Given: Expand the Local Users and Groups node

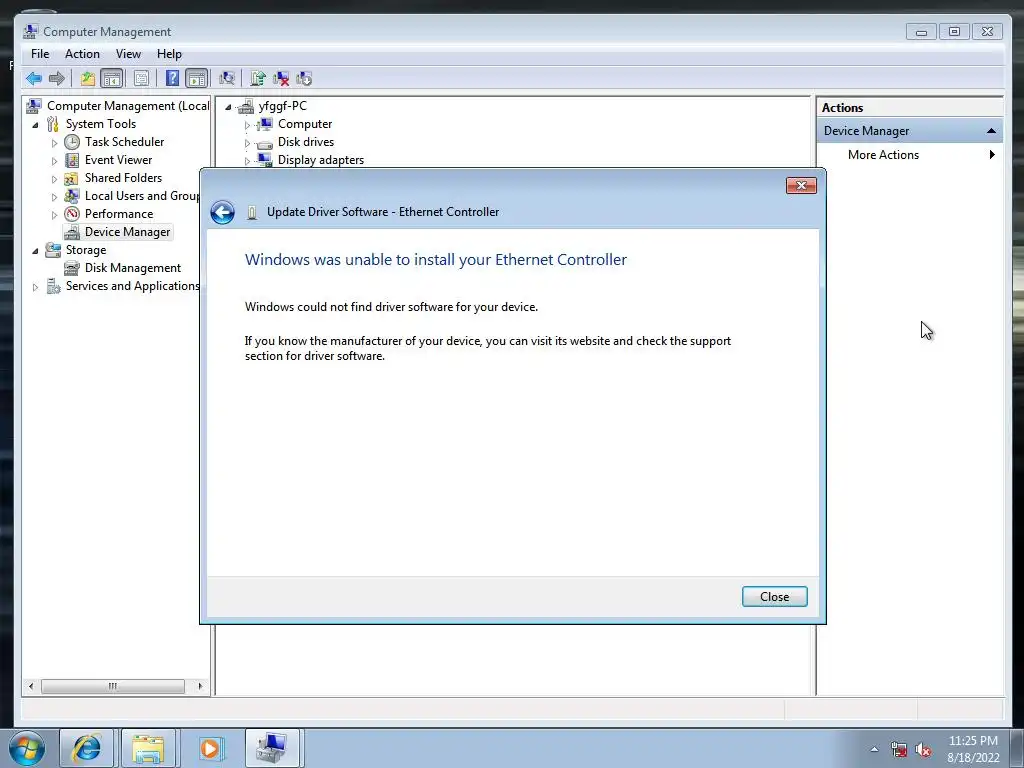Looking at the screenshot, I should pos(54,197).
